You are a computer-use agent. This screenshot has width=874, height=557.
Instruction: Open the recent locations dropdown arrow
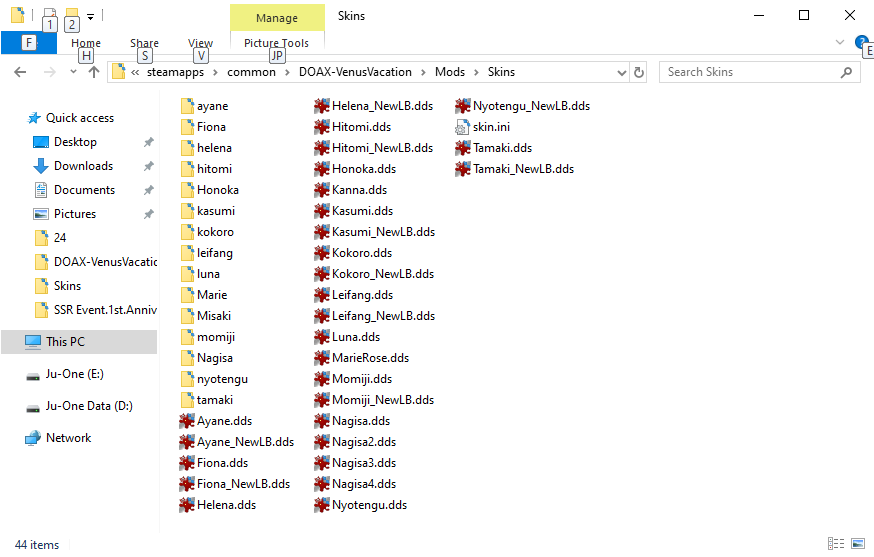[73, 72]
